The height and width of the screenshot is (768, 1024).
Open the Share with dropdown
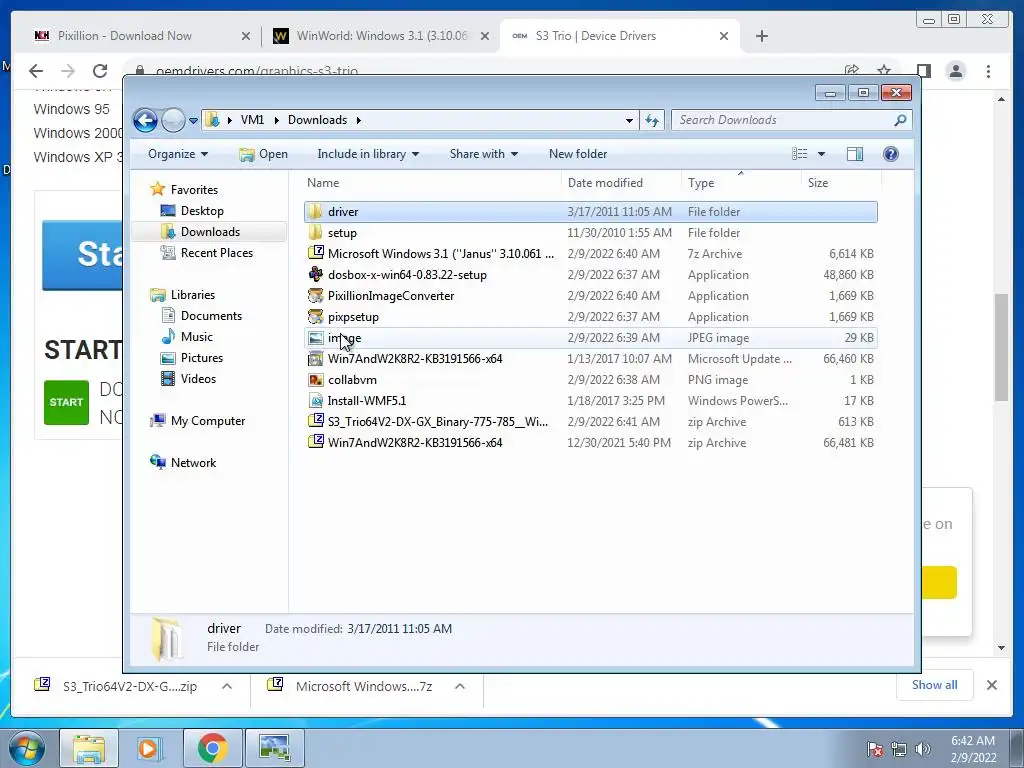pyautogui.click(x=483, y=154)
